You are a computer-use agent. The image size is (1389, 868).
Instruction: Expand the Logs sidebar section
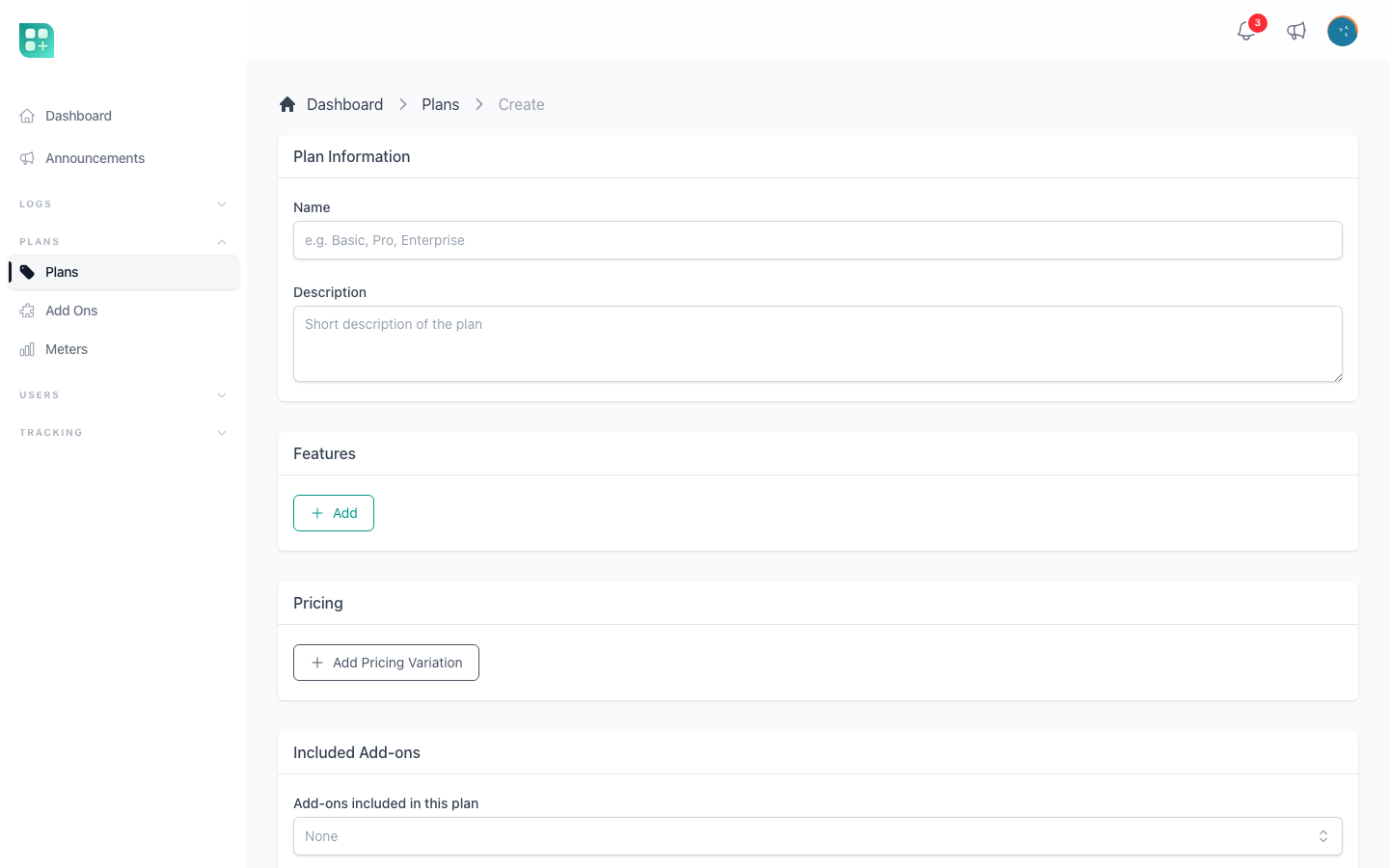click(123, 204)
